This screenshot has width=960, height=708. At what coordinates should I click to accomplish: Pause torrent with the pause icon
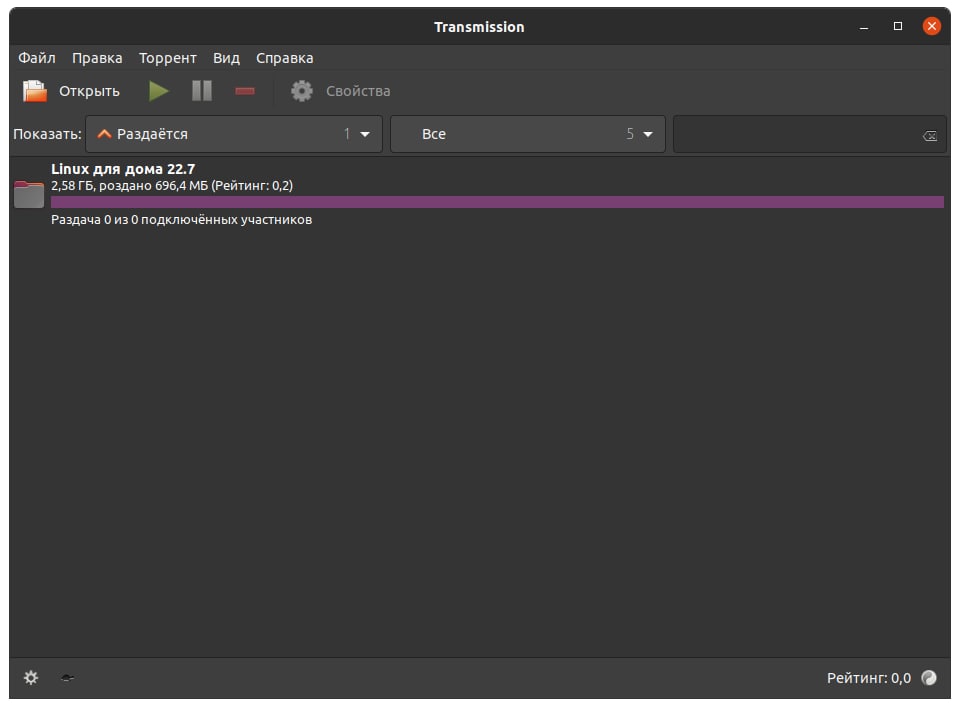point(201,91)
